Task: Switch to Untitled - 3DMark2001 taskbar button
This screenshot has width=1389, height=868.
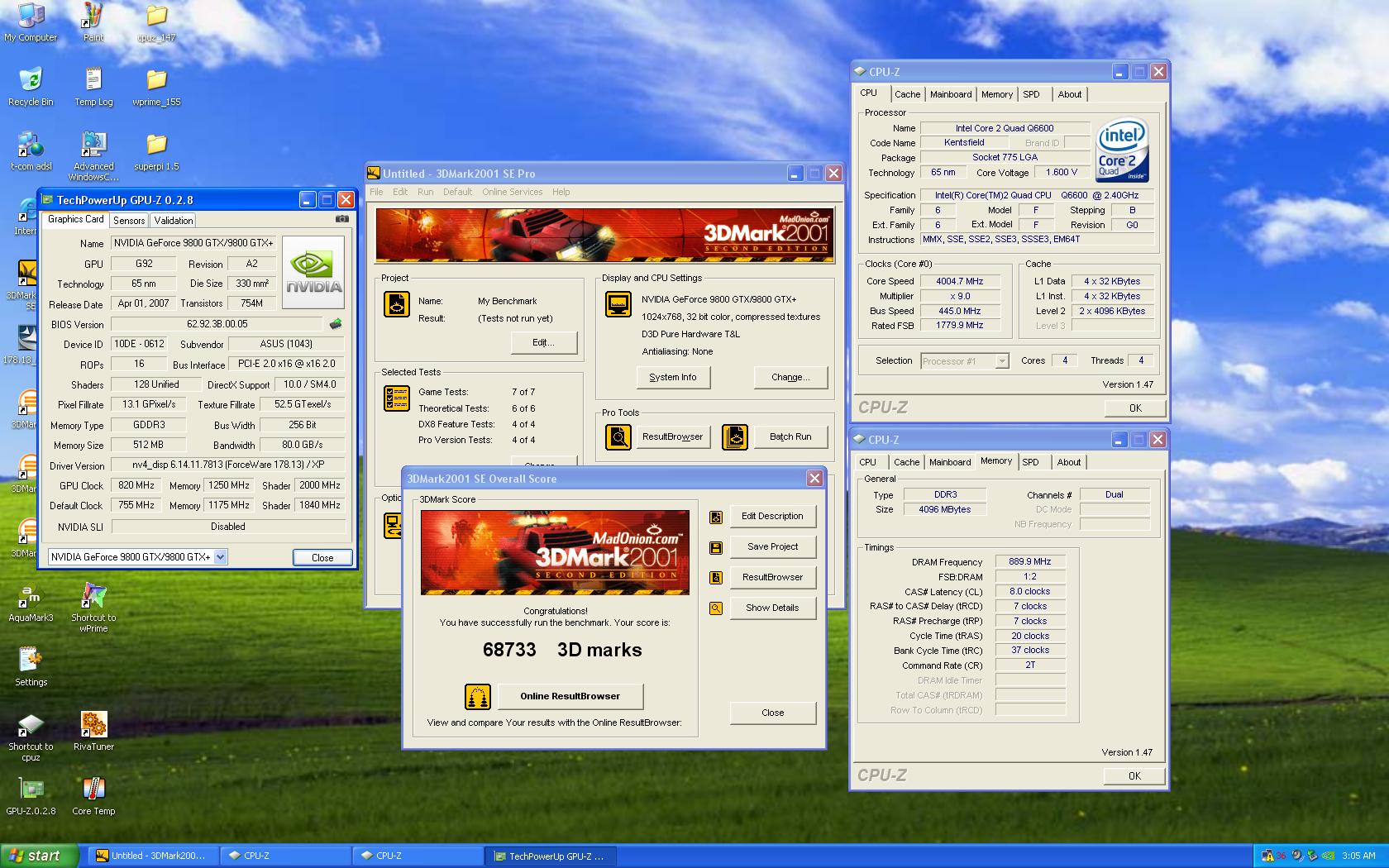Action: tap(154, 856)
